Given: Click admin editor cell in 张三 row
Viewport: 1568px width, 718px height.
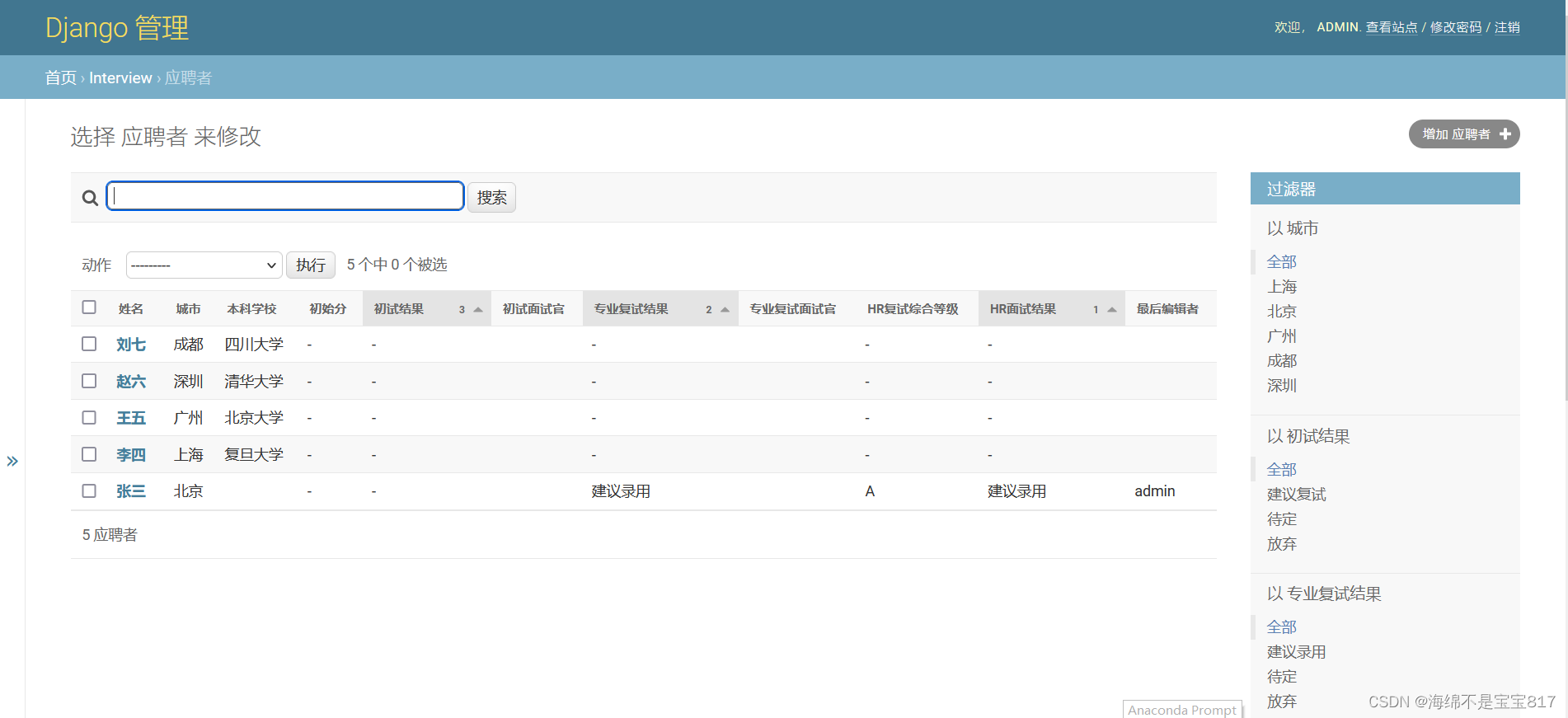Looking at the screenshot, I should (x=1155, y=491).
